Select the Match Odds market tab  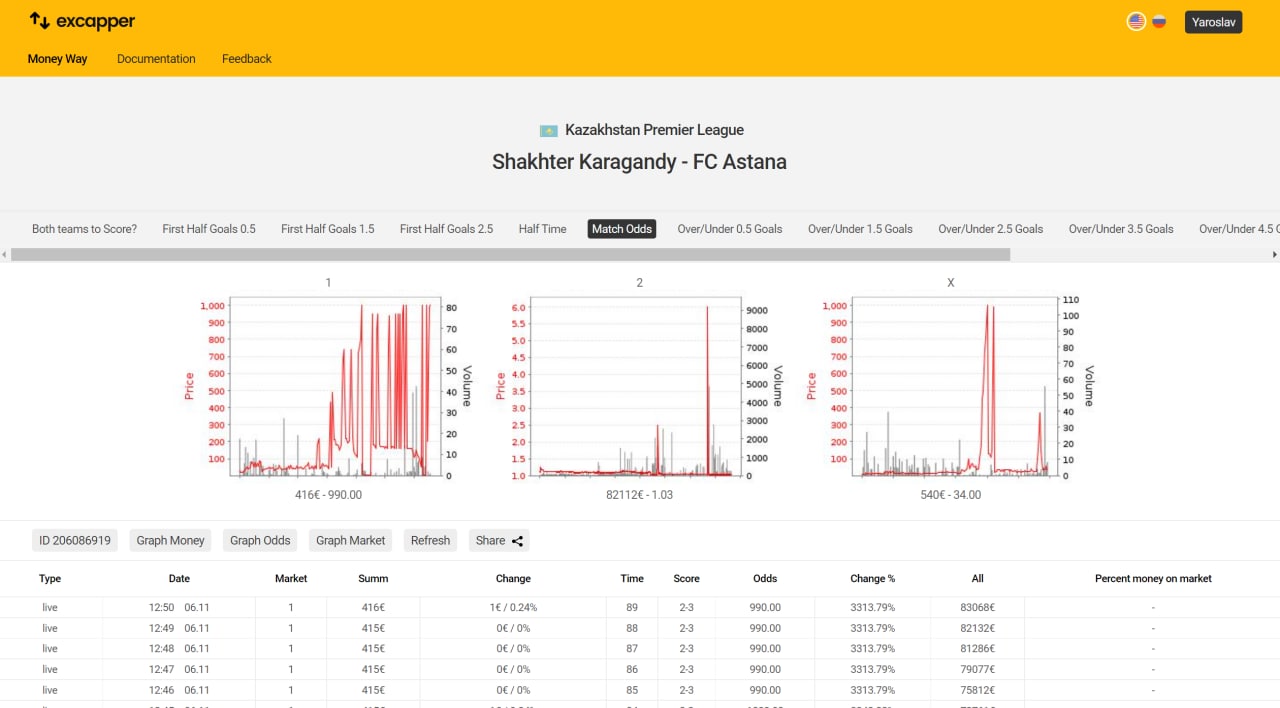[x=622, y=229]
